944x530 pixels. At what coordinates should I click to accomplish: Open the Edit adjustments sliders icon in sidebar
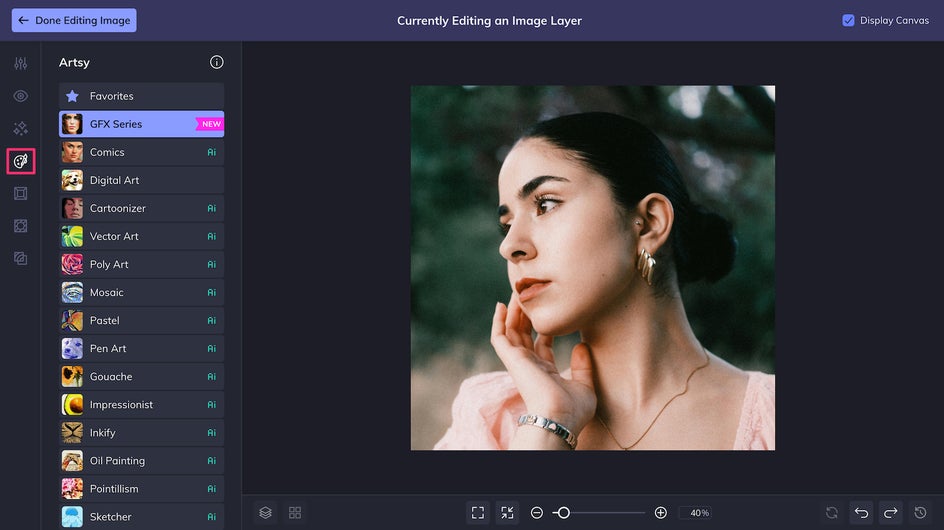tap(20, 63)
